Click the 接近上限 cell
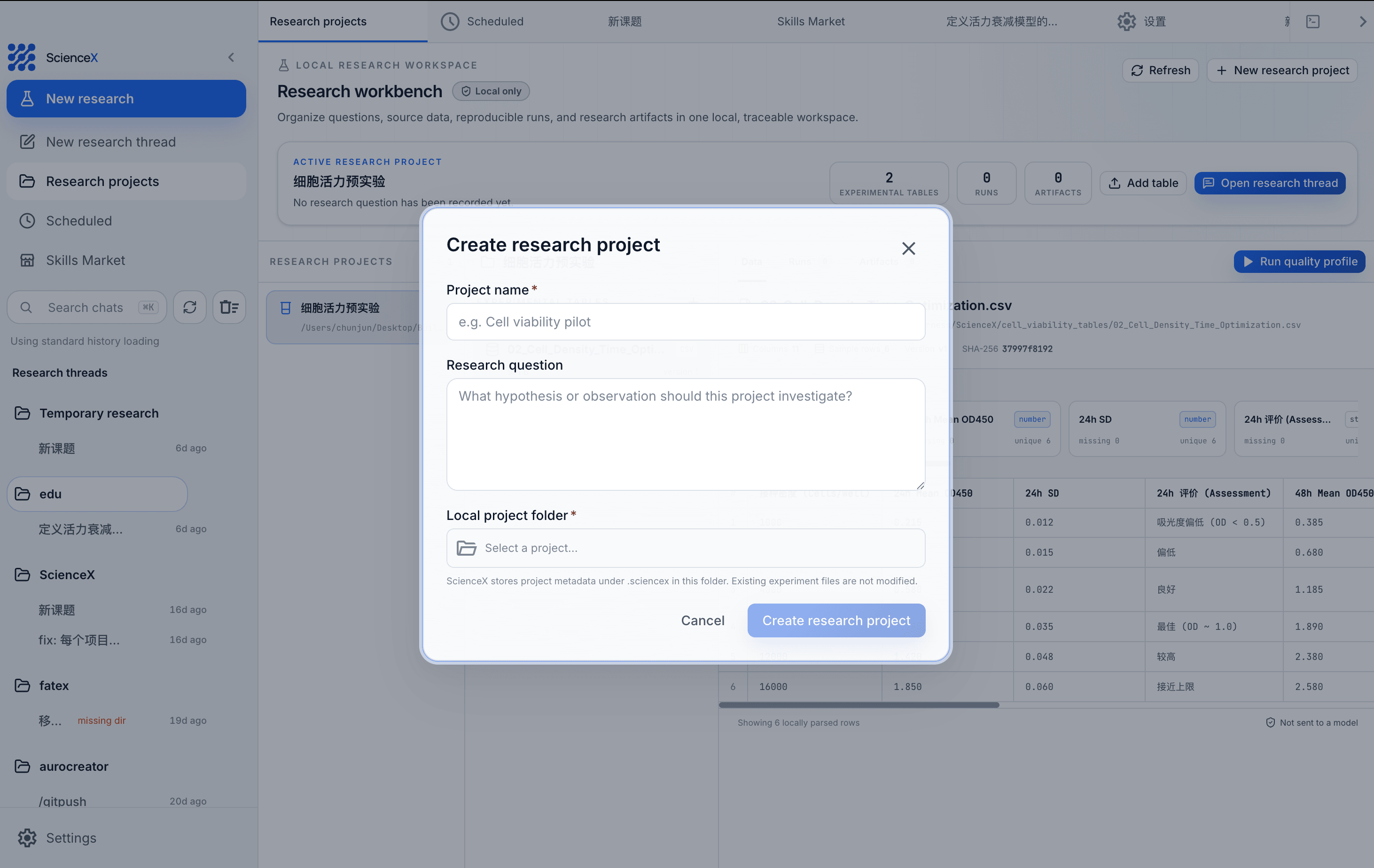This screenshot has height=868, width=1374. (1213, 687)
